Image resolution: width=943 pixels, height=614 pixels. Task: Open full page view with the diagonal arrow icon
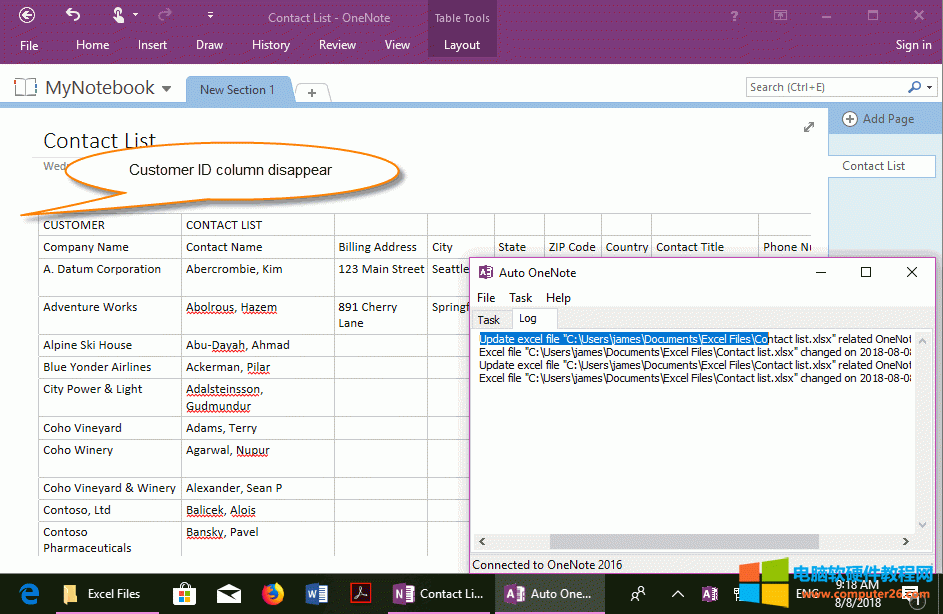(x=809, y=127)
